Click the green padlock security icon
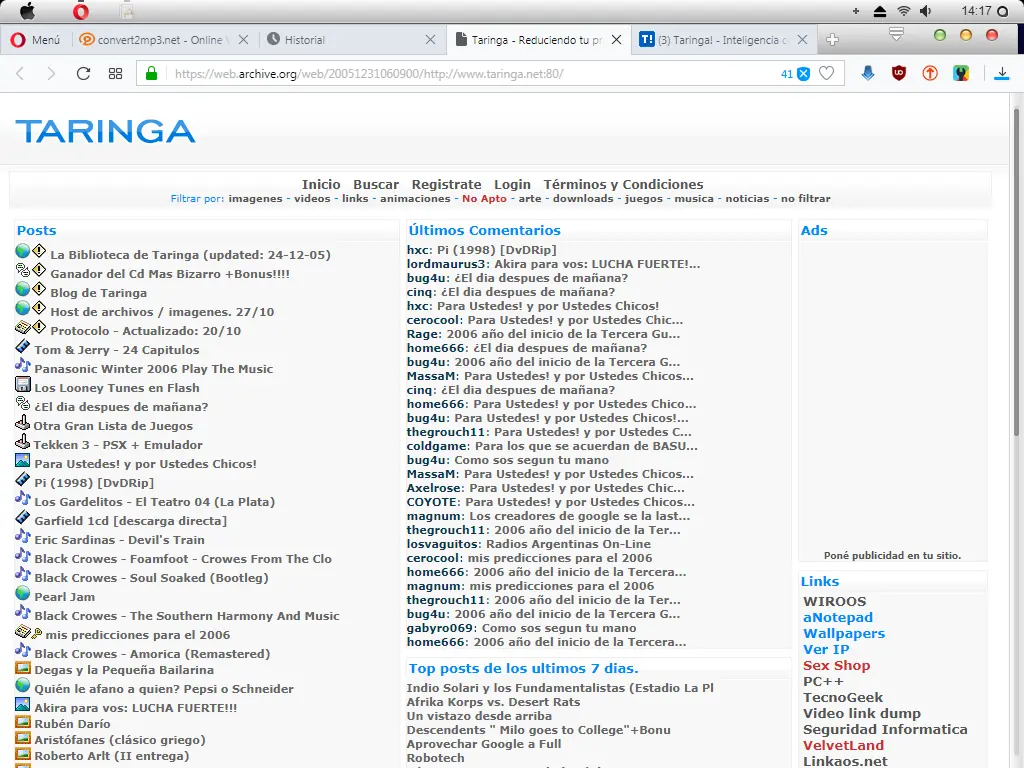Image resolution: width=1024 pixels, height=768 pixels. coord(152,74)
